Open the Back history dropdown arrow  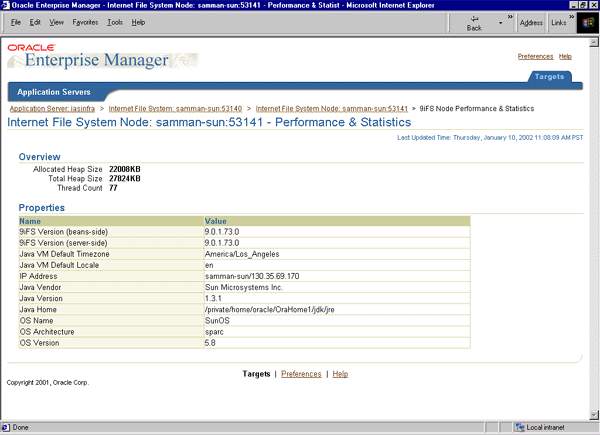(x=500, y=23)
